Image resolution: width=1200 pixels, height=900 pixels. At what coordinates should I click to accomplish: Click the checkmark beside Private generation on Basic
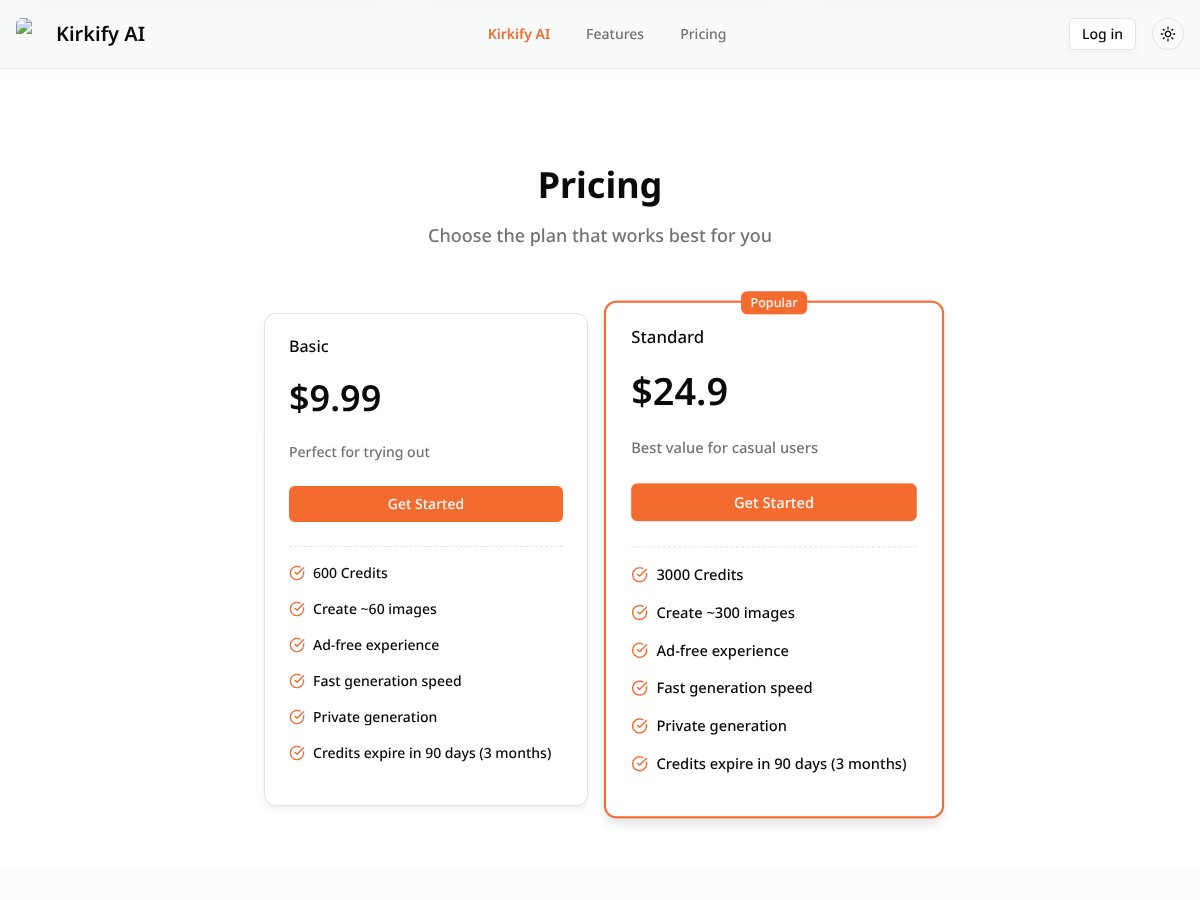[x=297, y=716]
